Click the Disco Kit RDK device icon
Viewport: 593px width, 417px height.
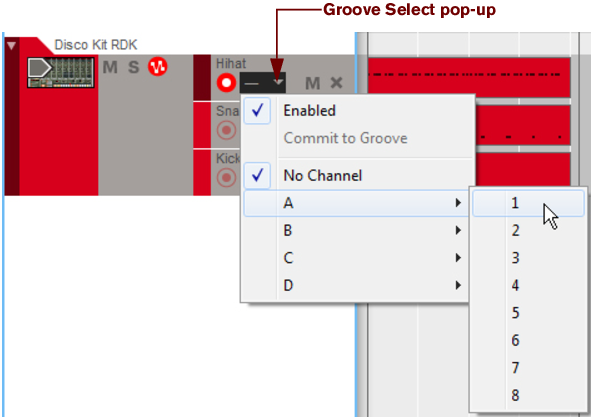pyautogui.click(x=61, y=72)
